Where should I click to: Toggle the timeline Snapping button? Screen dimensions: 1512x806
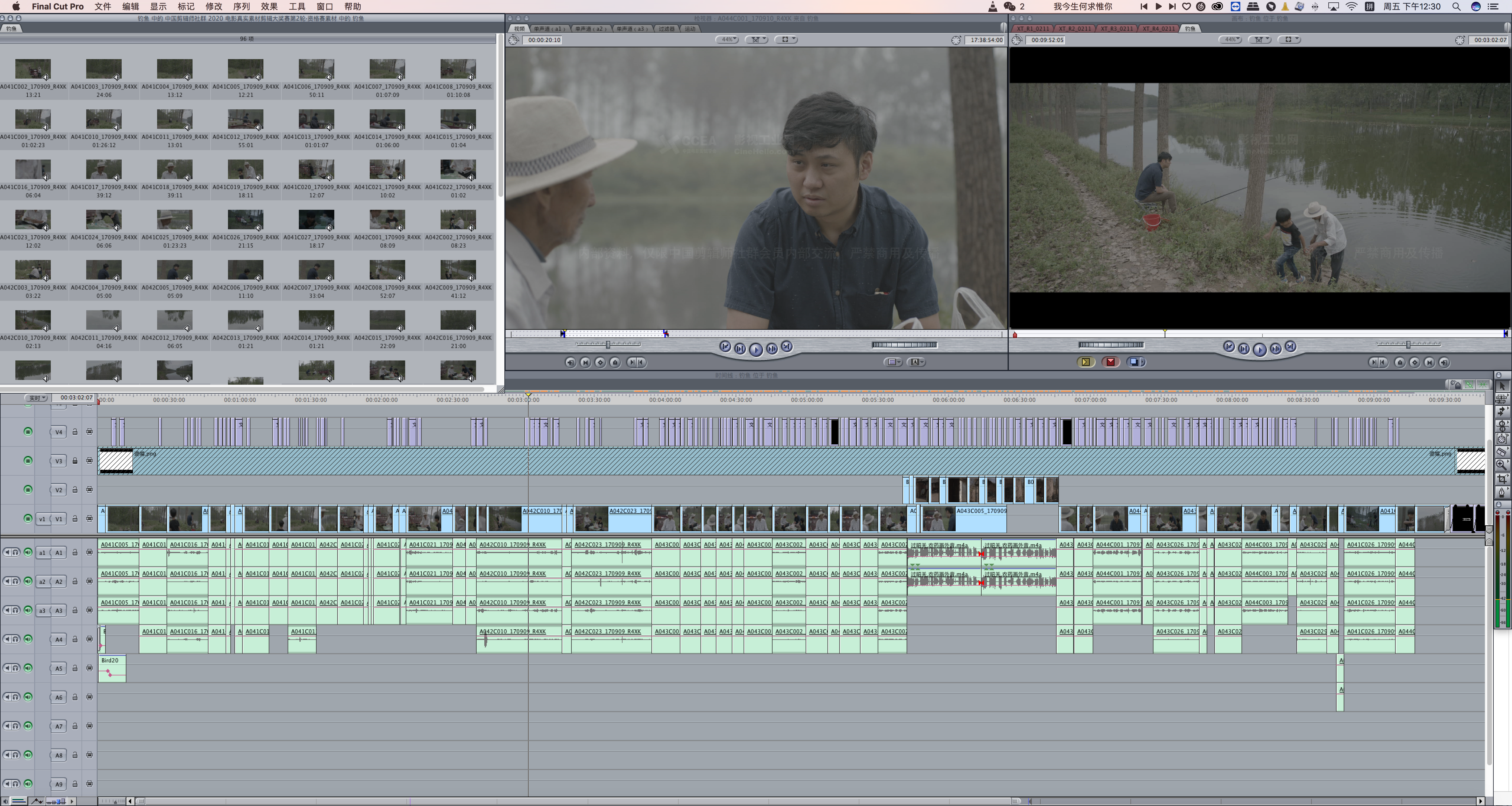coord(1483,385)
